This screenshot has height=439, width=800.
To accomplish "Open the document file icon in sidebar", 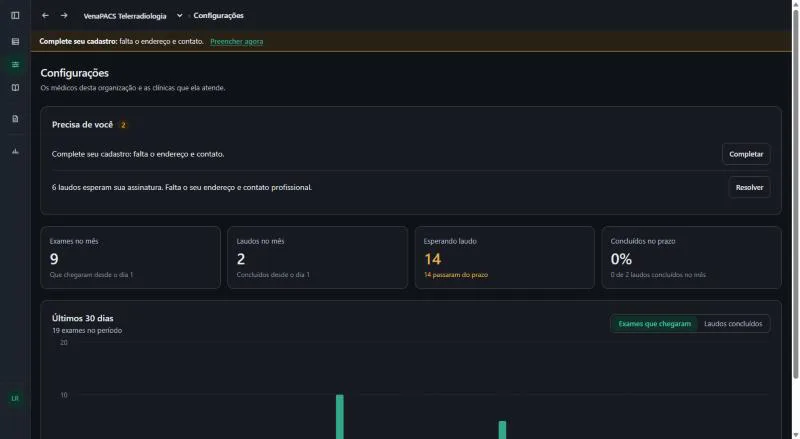I will point(15,118).
